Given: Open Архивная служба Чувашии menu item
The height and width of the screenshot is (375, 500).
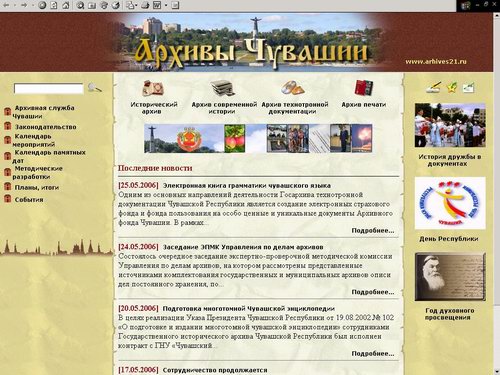Looking at the screenshot, I should 43,112.
